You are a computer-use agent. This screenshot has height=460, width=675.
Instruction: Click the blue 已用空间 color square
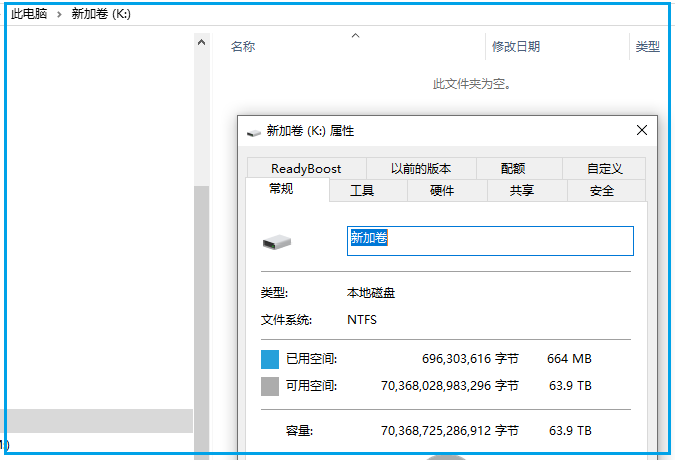270,359
